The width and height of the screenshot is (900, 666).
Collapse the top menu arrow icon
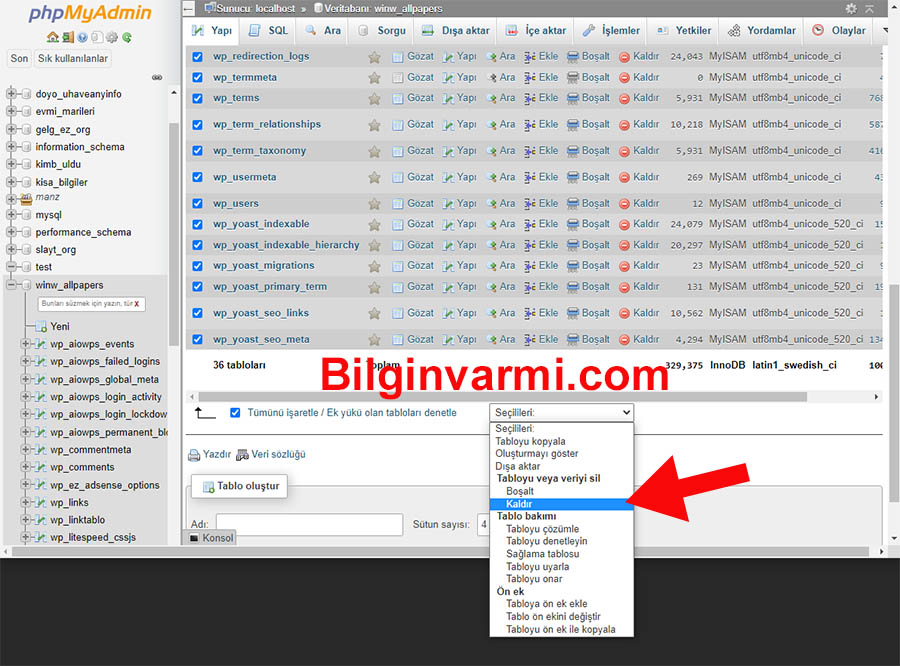click(x=870, y=9)
